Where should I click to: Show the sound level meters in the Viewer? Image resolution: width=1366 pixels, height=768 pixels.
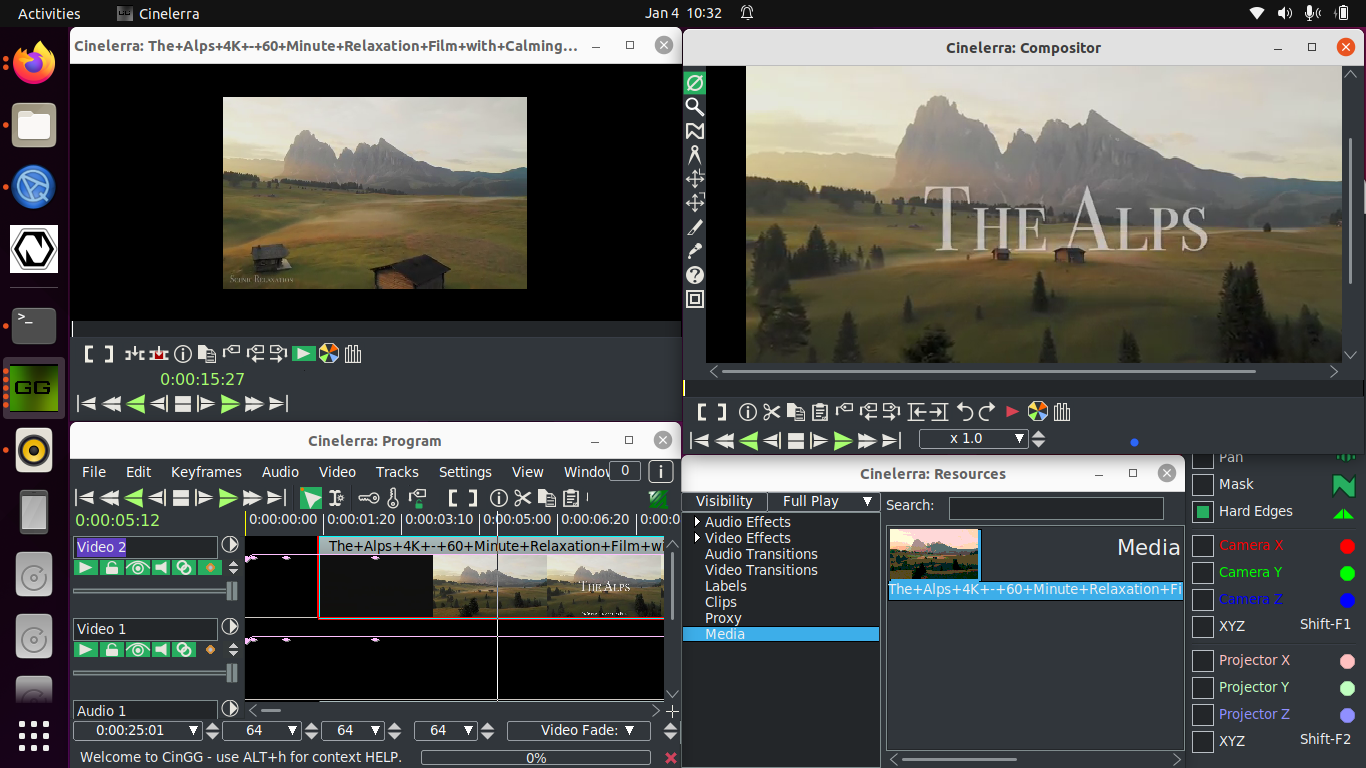352,353
